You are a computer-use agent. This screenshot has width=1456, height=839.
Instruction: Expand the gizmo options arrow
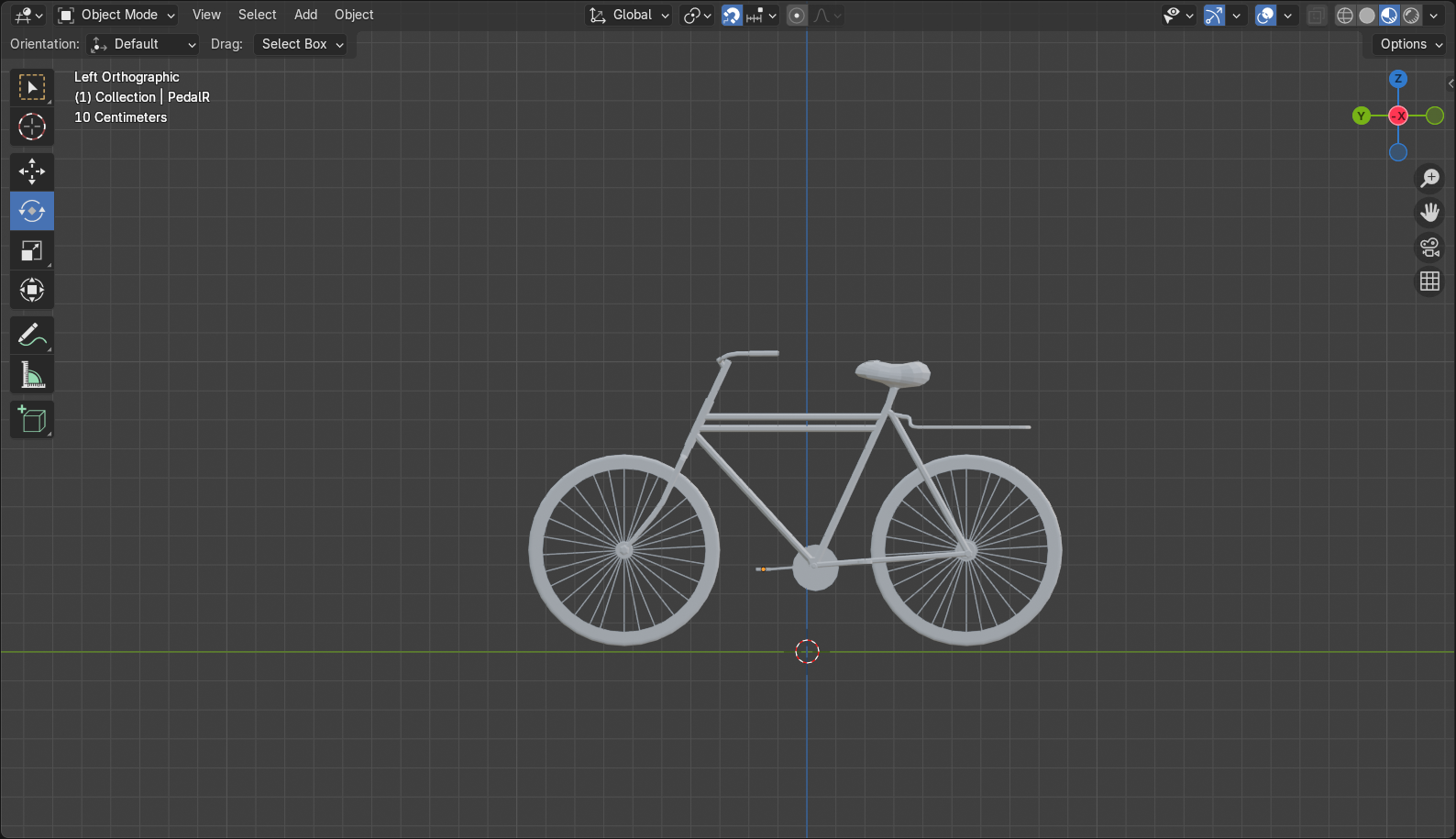[x=1236, y=16]
